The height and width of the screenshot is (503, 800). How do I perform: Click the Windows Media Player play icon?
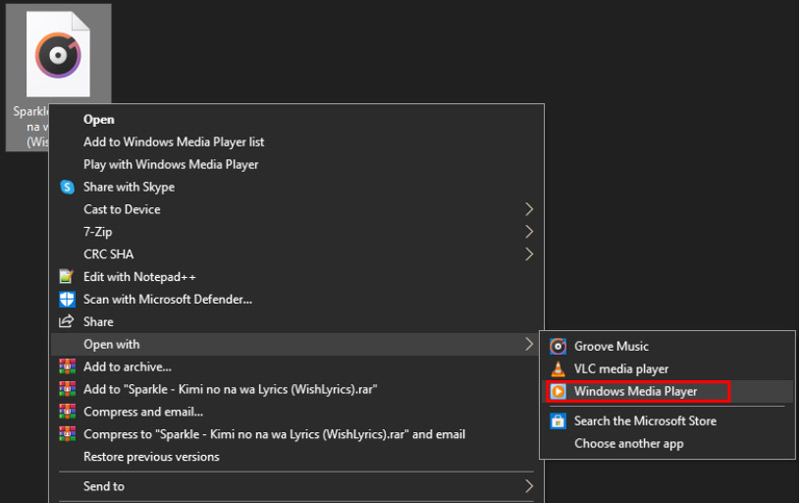(x=558, y=391)
